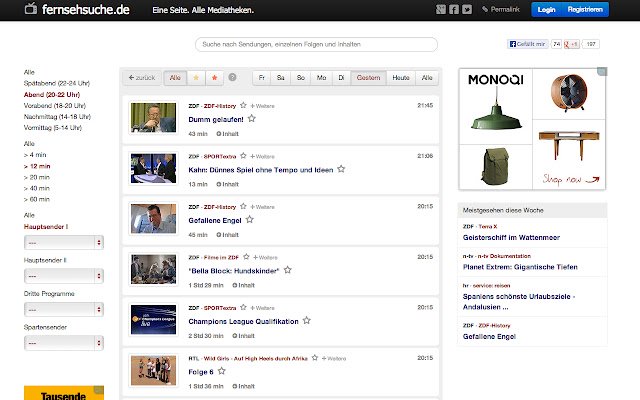Click the ad corner info icon

pos(602,72)
